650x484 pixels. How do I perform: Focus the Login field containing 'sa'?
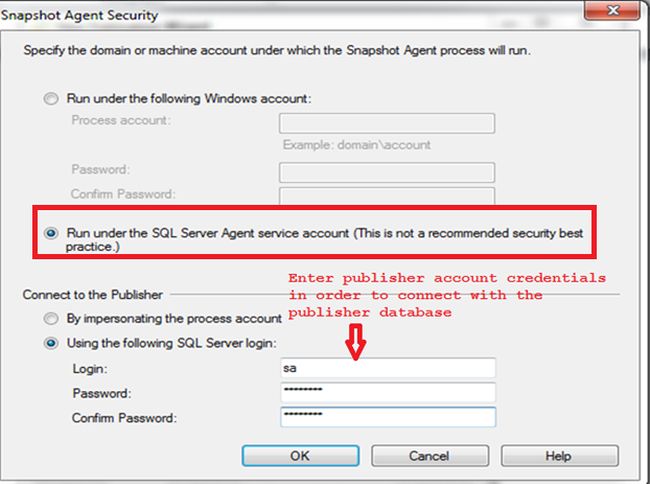(387, 369)
